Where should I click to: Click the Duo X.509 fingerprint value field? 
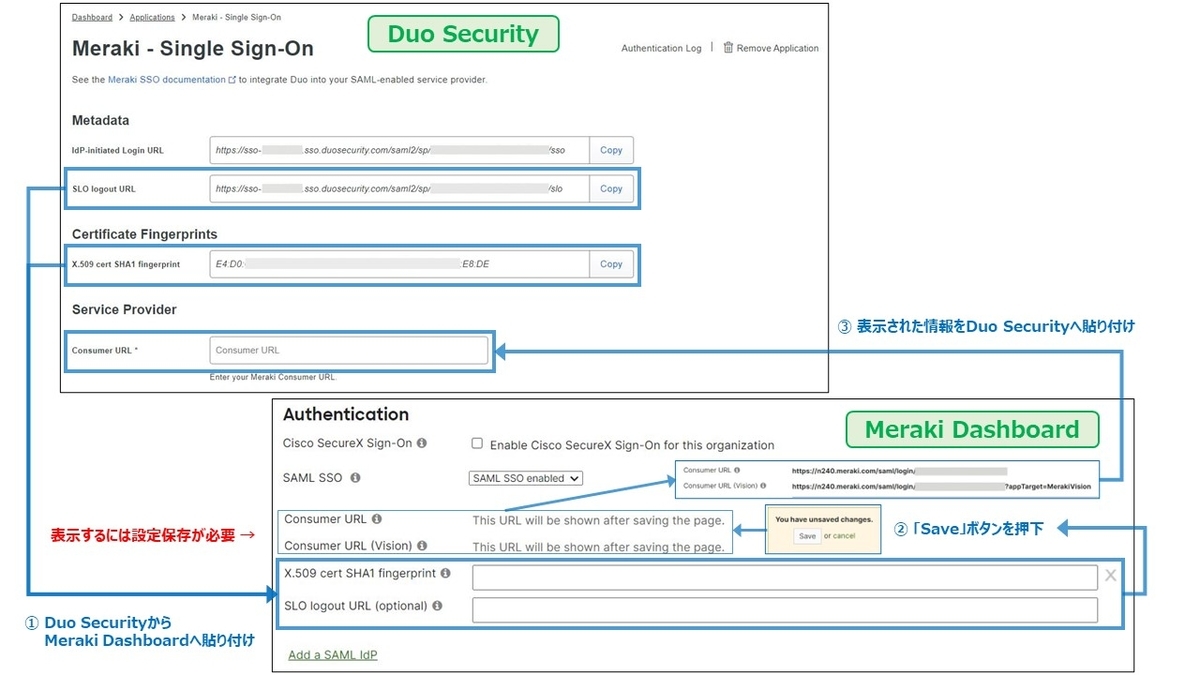(399, 264)
